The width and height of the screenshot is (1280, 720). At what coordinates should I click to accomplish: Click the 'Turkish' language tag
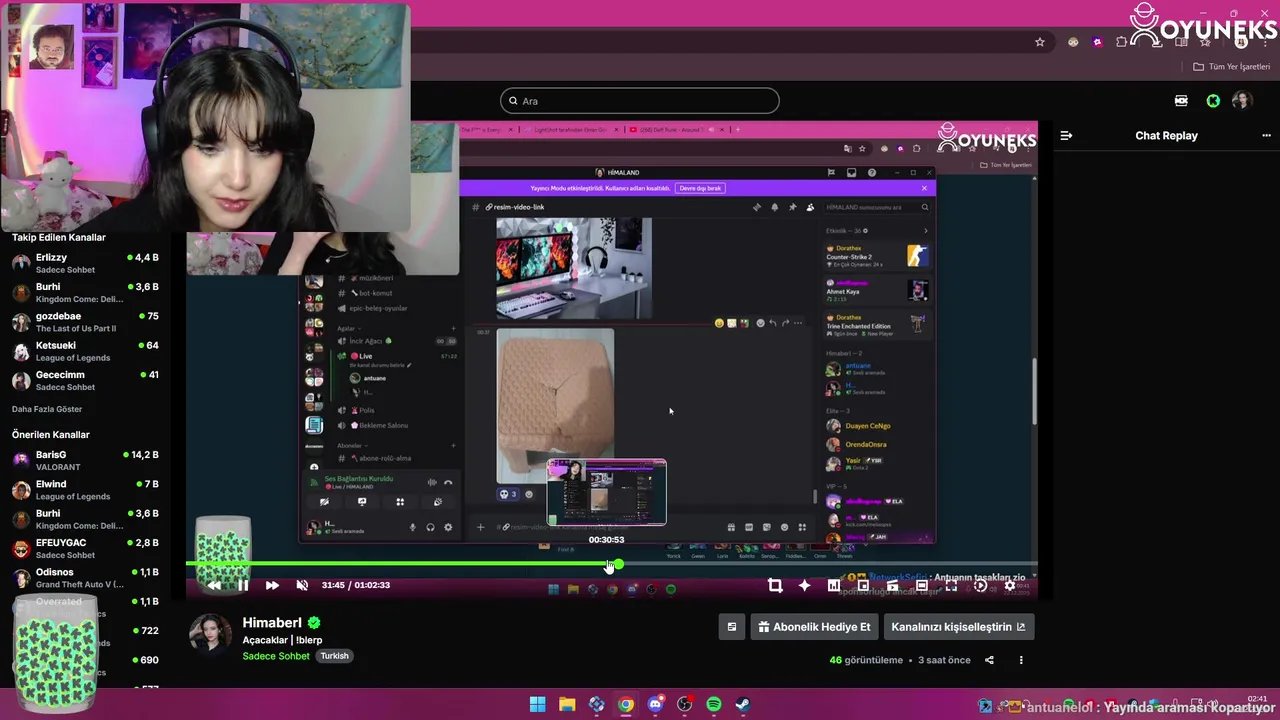tap(334, 656)
